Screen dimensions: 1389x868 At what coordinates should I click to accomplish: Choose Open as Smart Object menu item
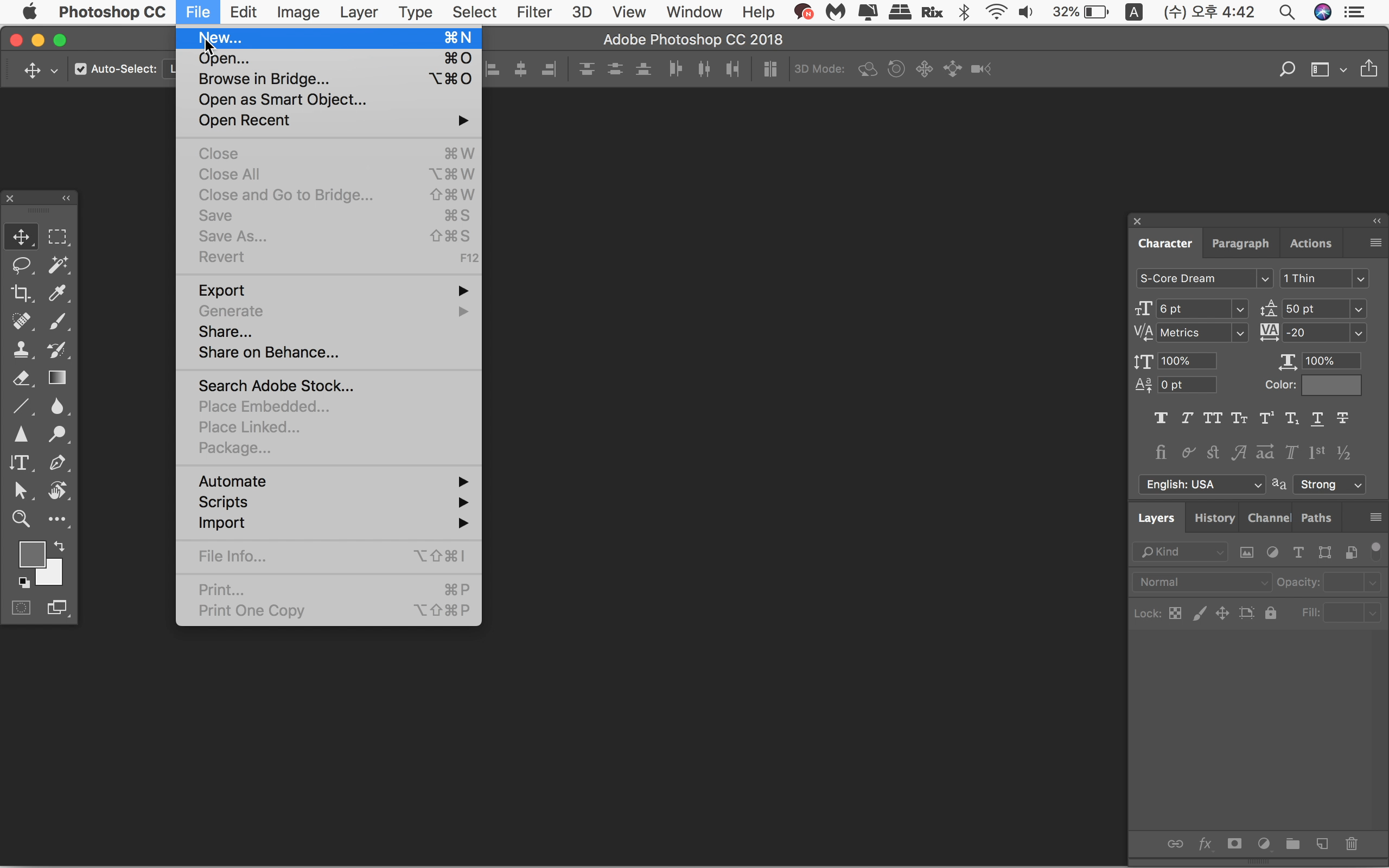pyautogui.click(x=282, y=99)
